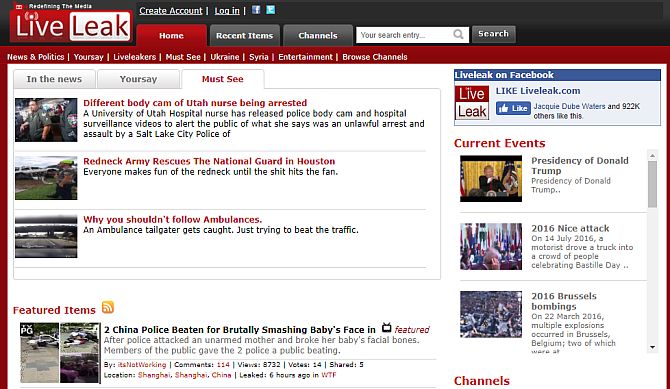Click Redneck Army Houston thumbnail
This screenshot has width=670, height=389.
[46, 178]
